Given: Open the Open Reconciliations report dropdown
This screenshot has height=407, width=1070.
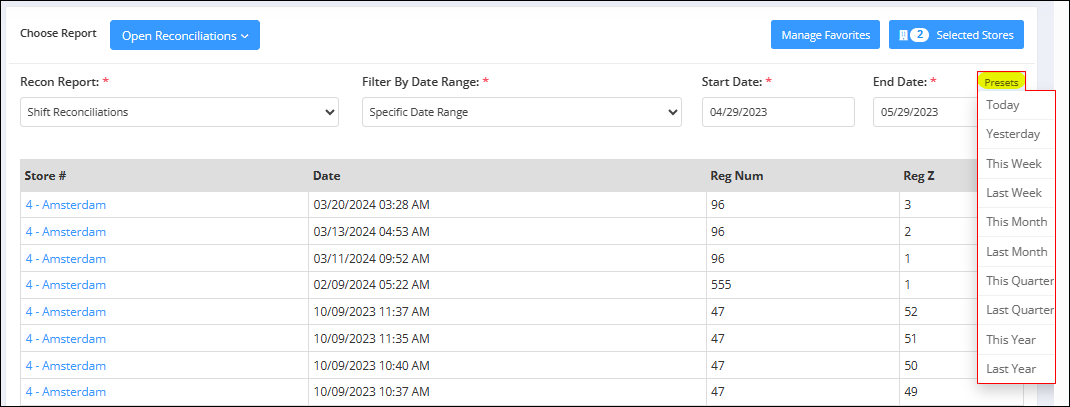Looking at the screenshot, I should pyautogui.click(x=185, y=36).
